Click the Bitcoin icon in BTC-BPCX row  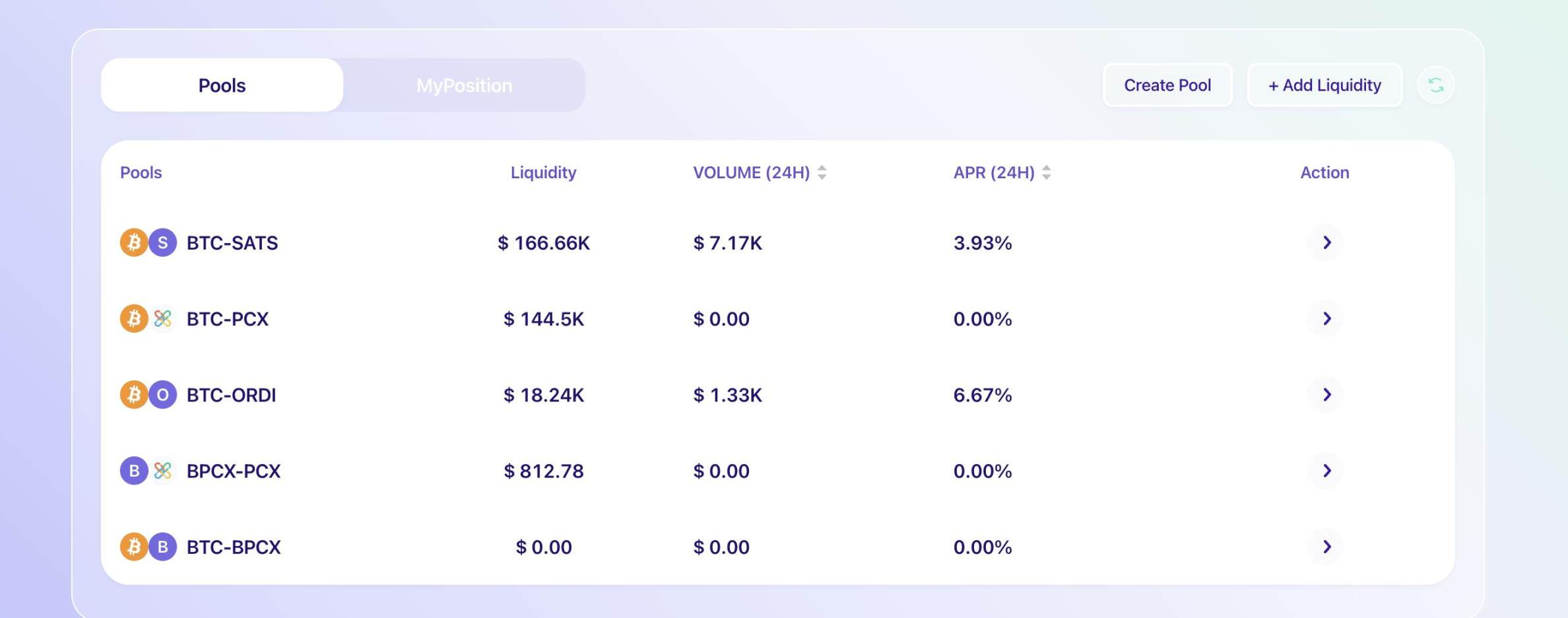(134, 547)
